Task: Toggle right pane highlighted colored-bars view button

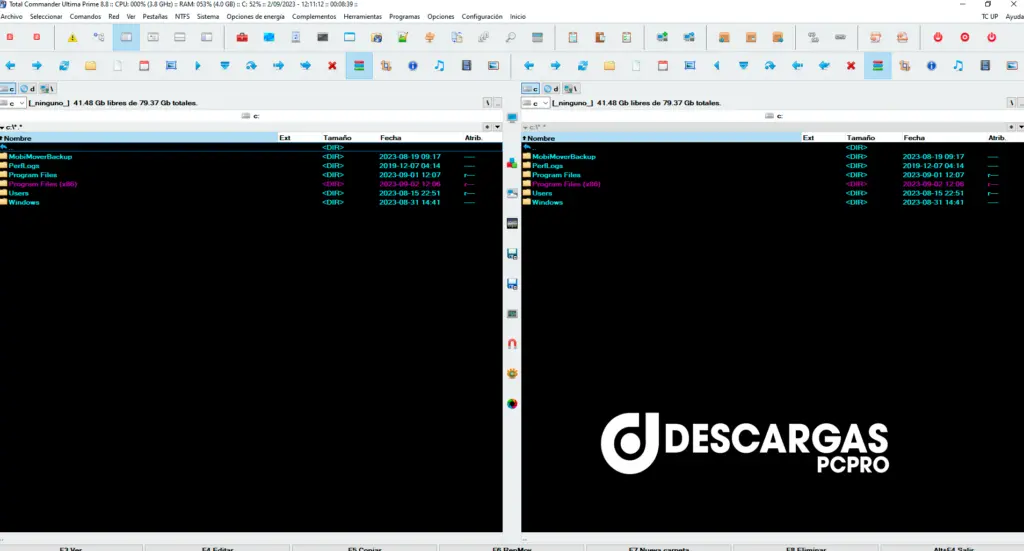Action: click(878, 65)
